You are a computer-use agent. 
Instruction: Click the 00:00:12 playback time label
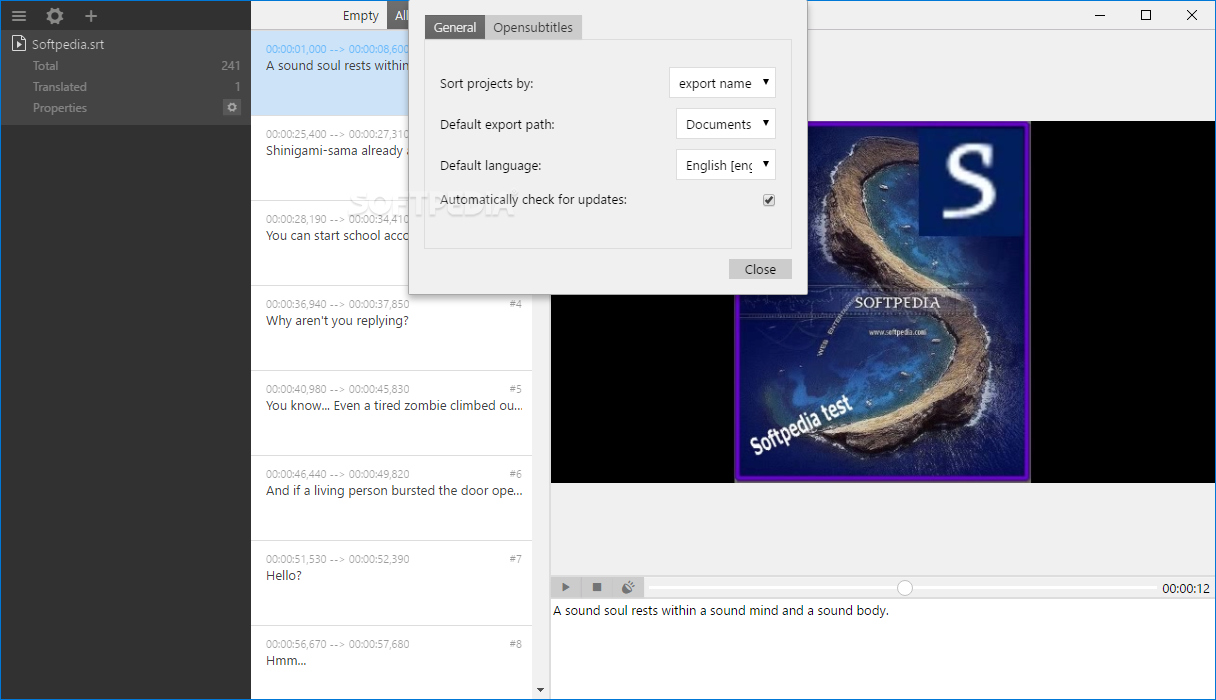pyautogui.click(x=1186, y=589)
